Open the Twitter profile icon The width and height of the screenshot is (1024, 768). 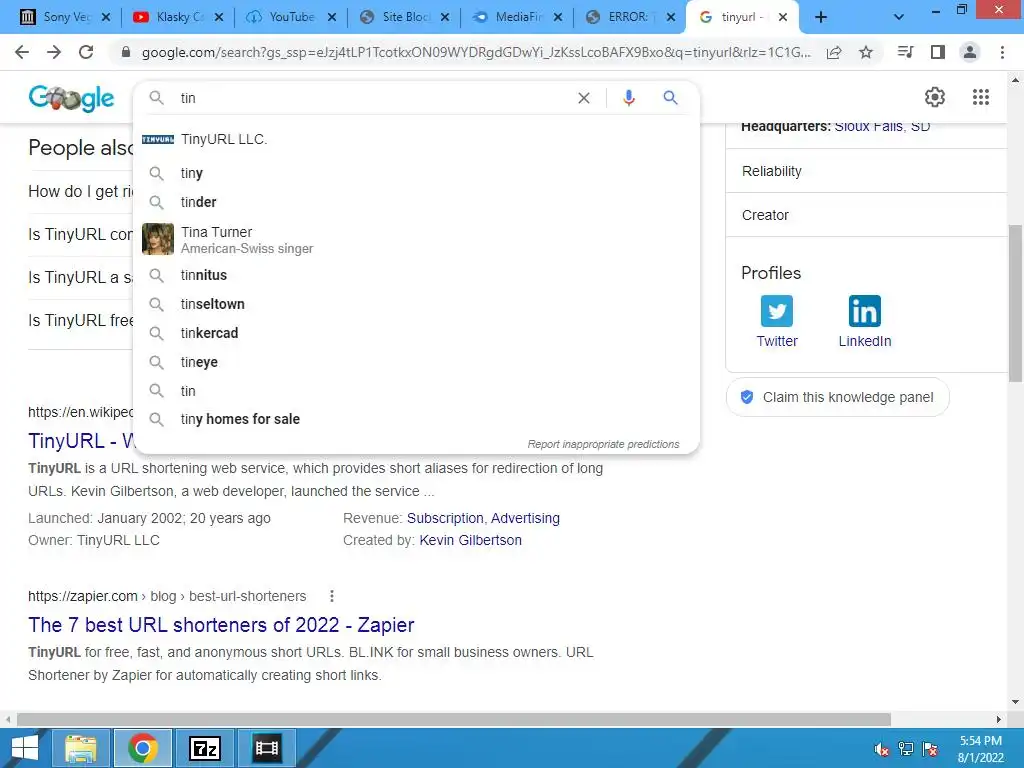(777, 311)
